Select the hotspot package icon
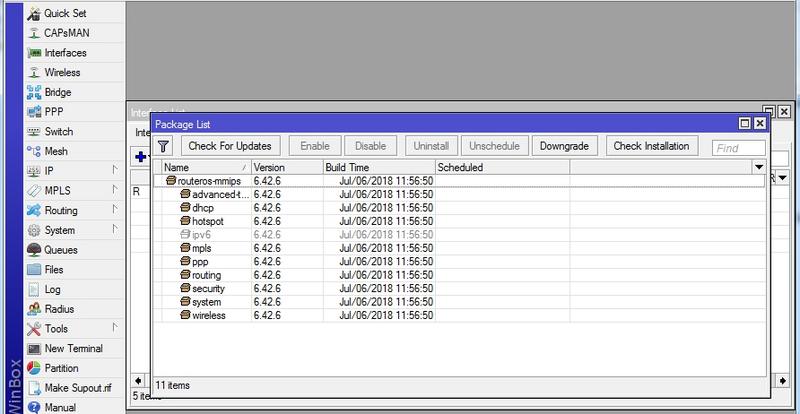Screen dimensions: 800x414 [x=185, y=221]
